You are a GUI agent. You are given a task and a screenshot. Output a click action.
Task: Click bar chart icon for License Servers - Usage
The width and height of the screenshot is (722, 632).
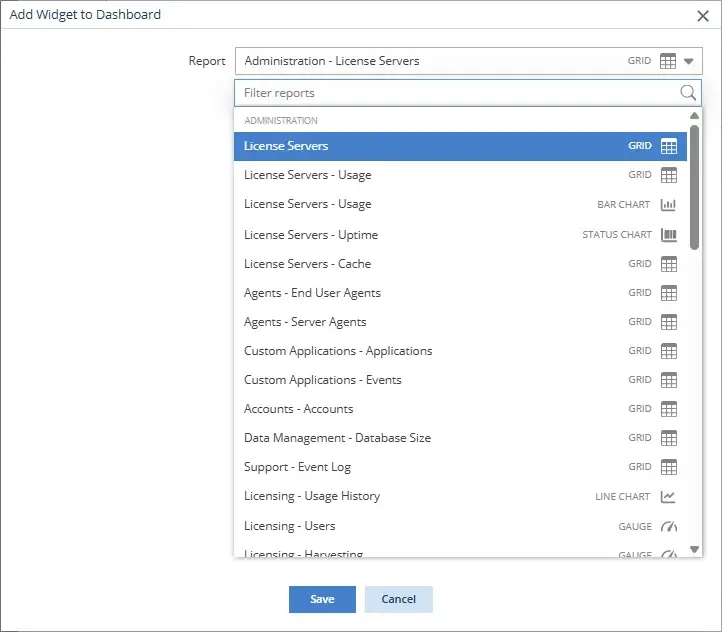pyautogui.click(x=668, y=204)
